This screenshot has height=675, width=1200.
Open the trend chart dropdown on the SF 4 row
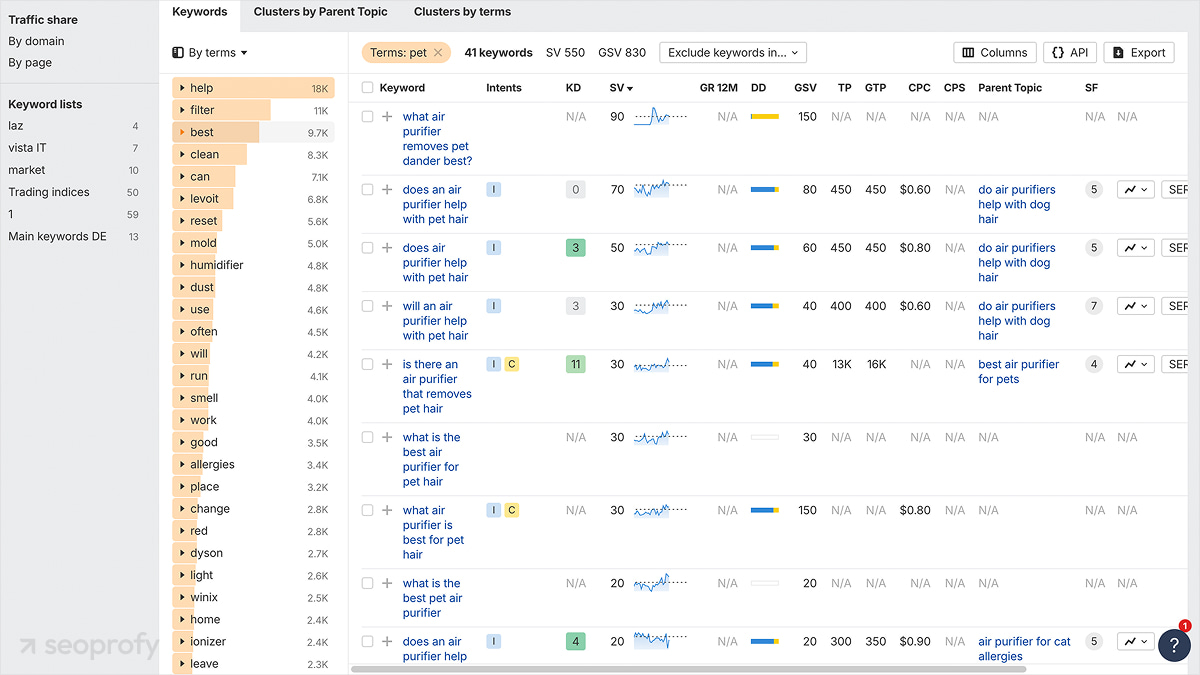1136,364
